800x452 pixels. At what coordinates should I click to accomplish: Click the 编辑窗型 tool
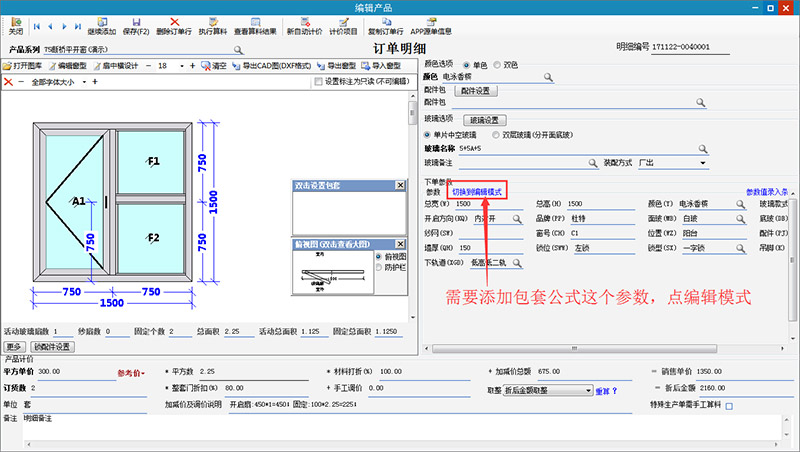click(68, 66)
